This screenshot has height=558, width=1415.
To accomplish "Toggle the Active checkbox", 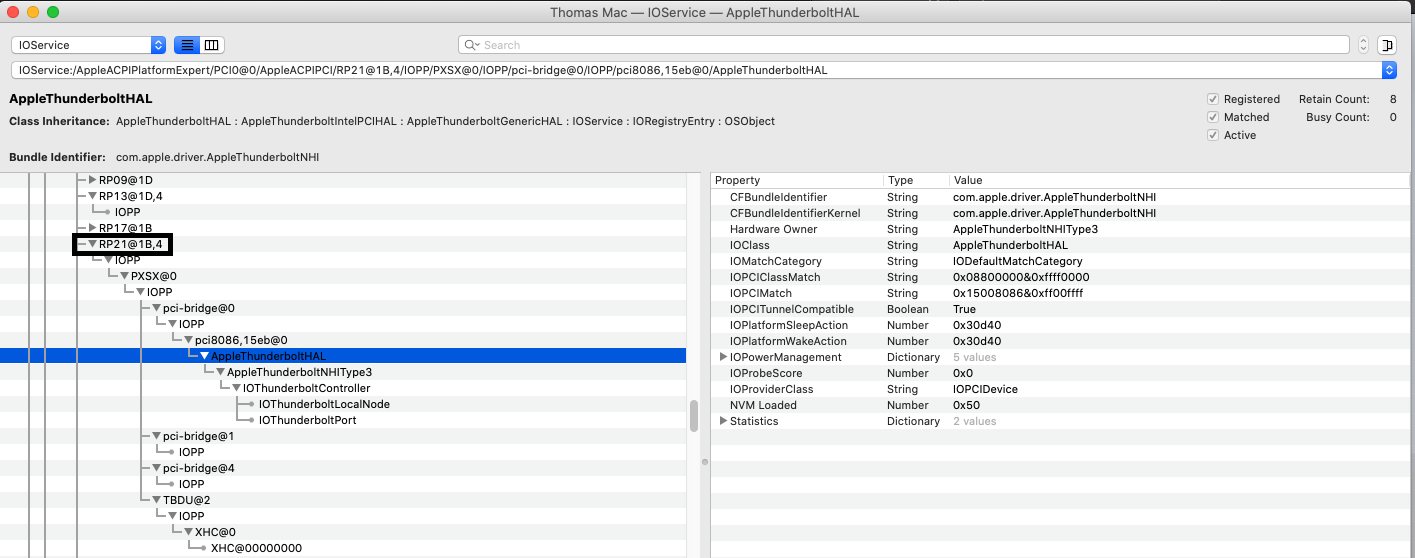I will point(1213,135).
